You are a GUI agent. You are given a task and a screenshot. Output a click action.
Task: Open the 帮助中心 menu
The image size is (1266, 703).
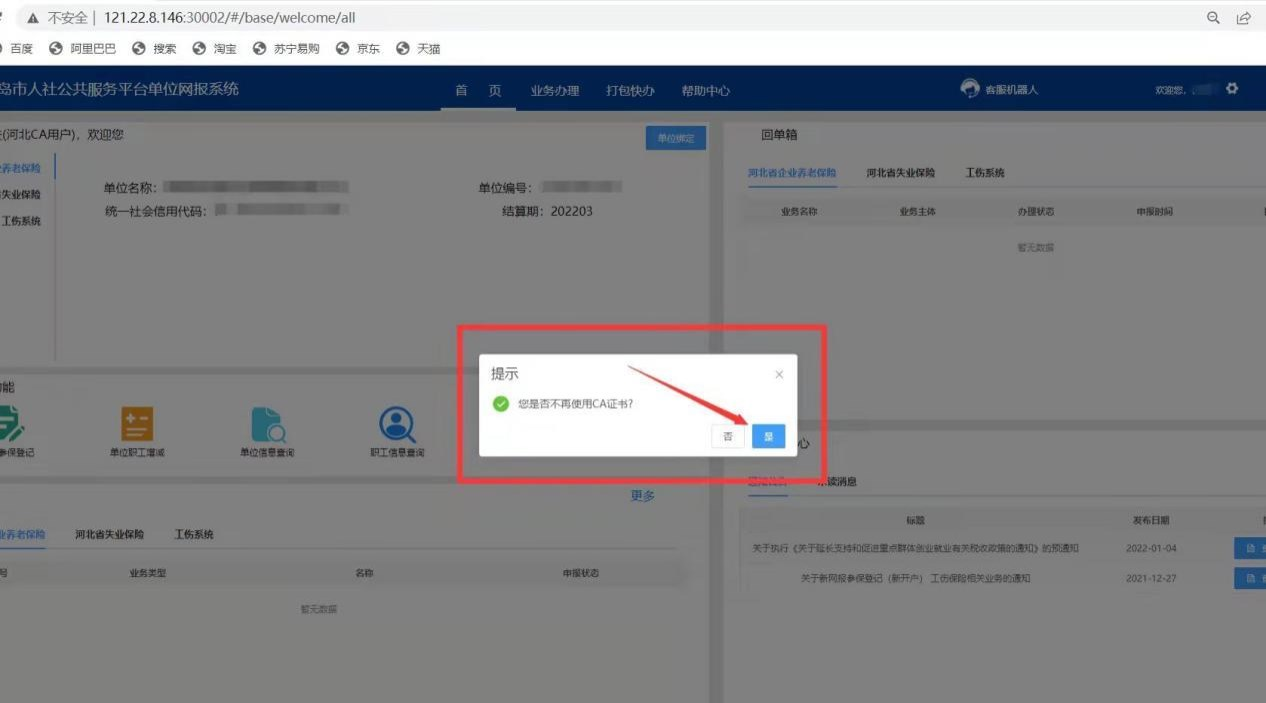coord(705,91)
